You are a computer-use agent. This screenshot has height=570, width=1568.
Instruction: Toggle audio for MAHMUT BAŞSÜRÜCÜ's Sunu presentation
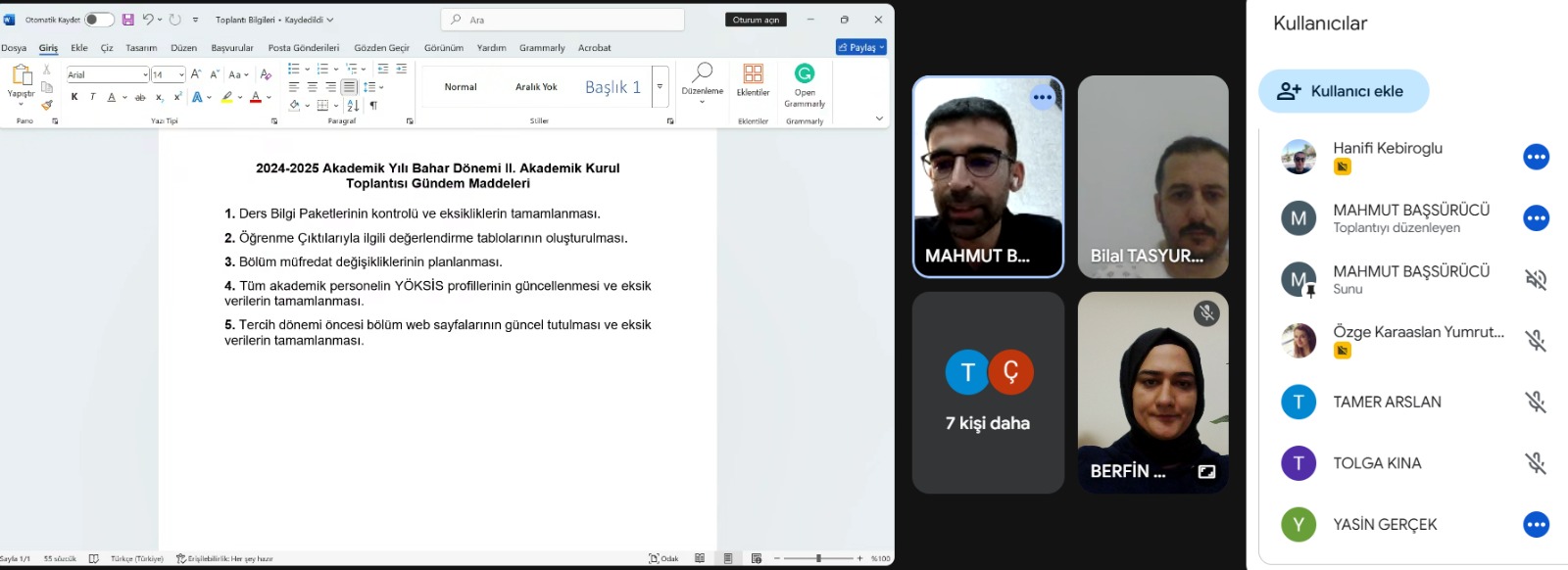(x=1536, y=280)
